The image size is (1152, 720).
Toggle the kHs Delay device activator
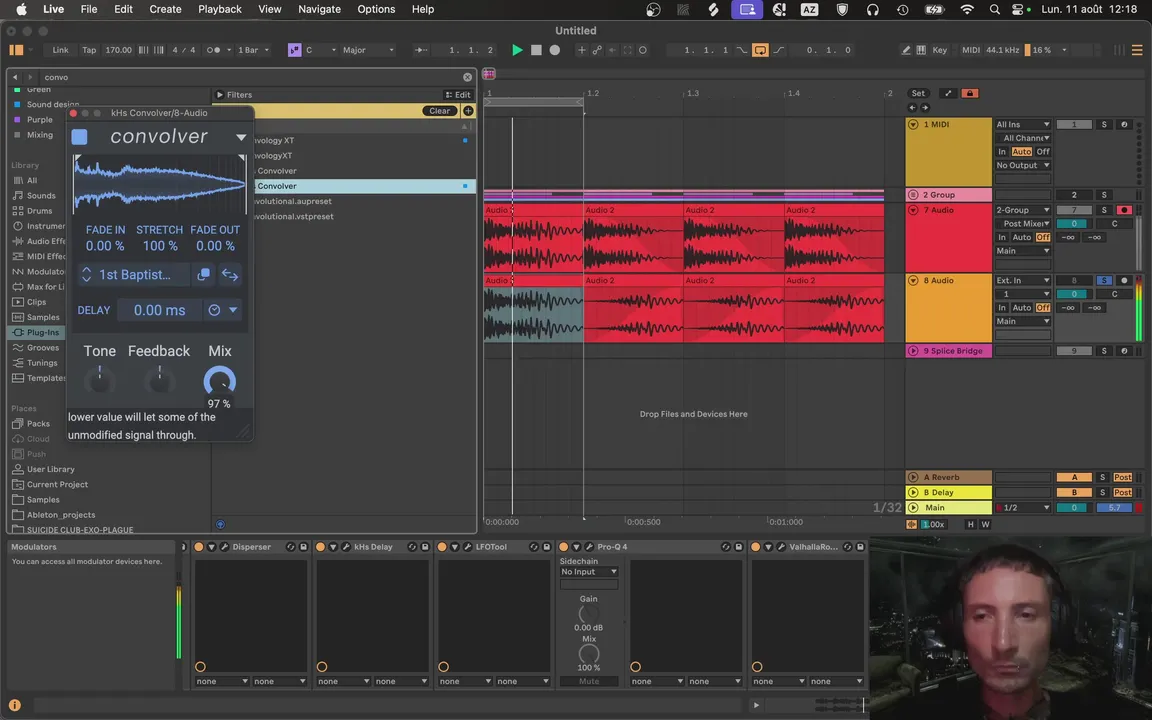pyautogui.click(x=320, y=547)
